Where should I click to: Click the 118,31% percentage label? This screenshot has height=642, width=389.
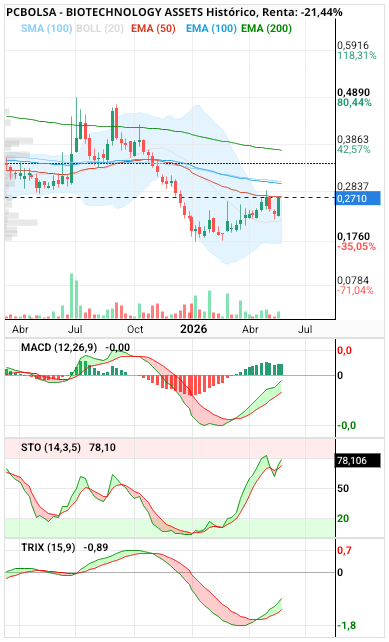(x=357, y=55)
